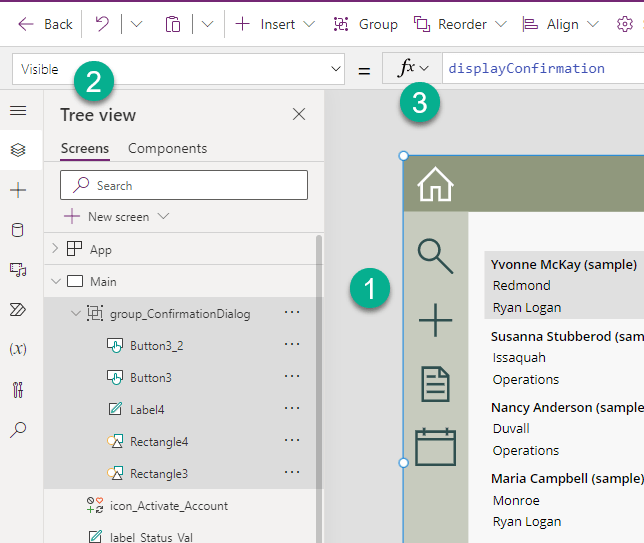Open the Data cylinder icon
This screenshot has width=644, height=543.
click(x=18, y=230)
